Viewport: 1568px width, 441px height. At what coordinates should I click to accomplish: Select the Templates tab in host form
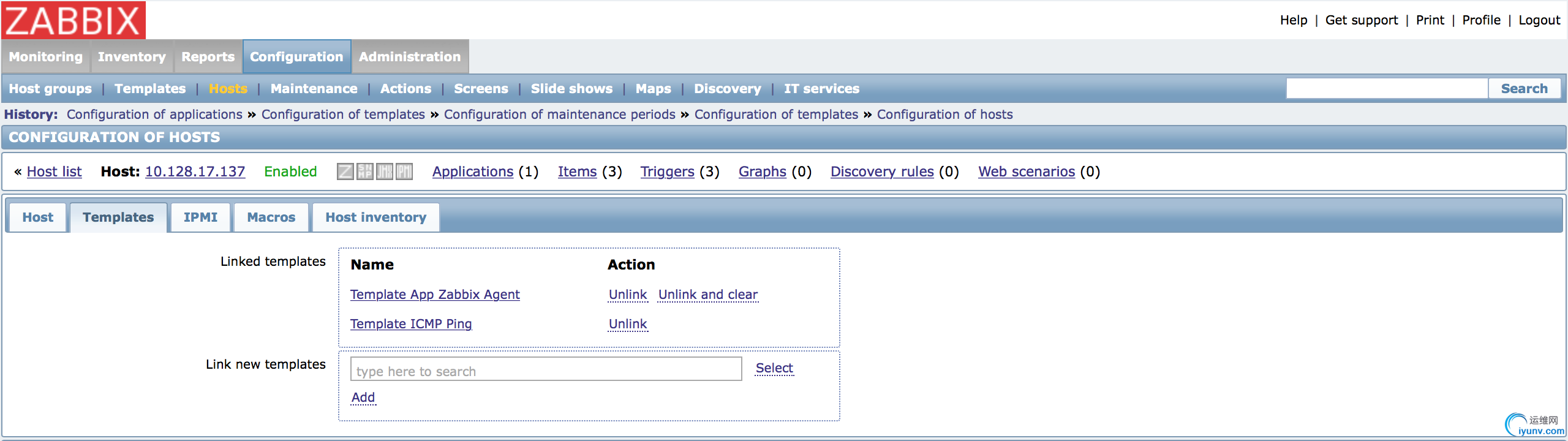[x=118, y=217]
